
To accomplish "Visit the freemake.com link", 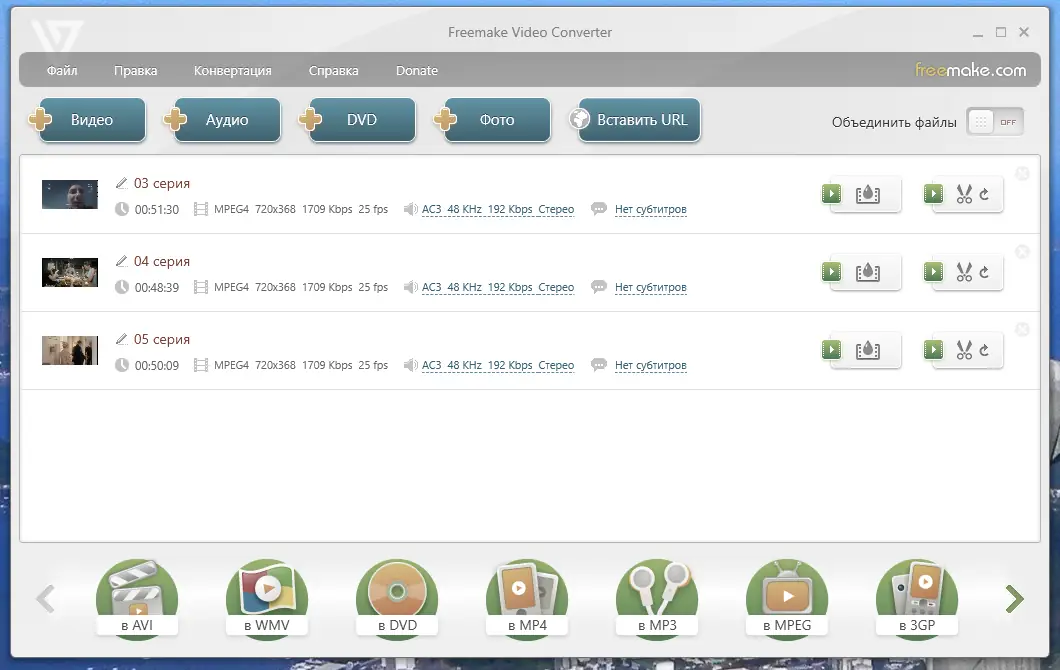I will [x=970, y=70].
